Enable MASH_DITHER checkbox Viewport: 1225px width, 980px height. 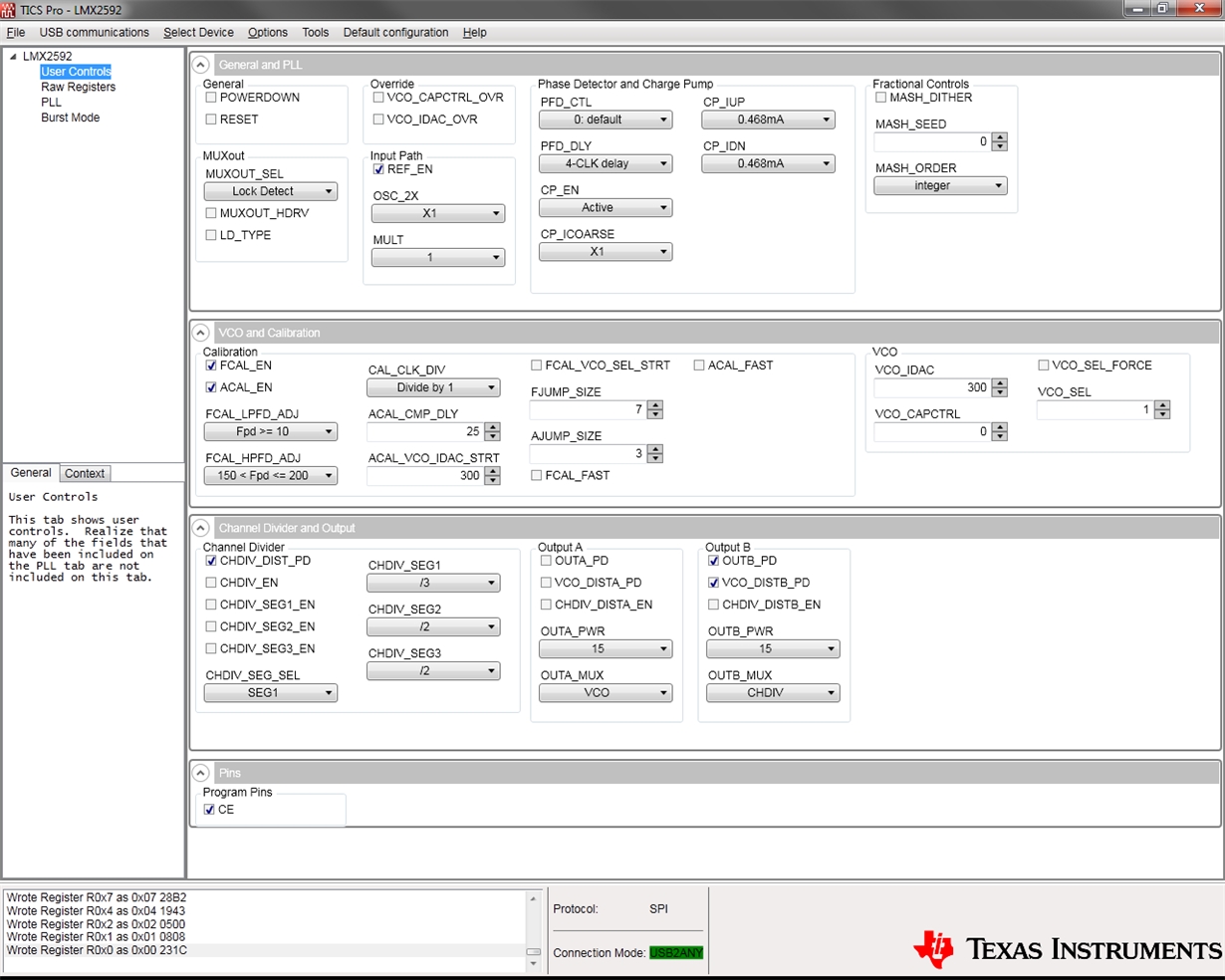pyautogui.click(x=880, y=98)
